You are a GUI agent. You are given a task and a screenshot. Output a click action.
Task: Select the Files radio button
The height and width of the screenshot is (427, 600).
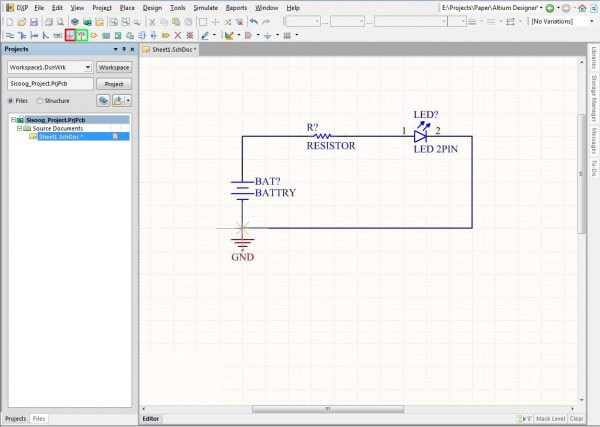11,101
